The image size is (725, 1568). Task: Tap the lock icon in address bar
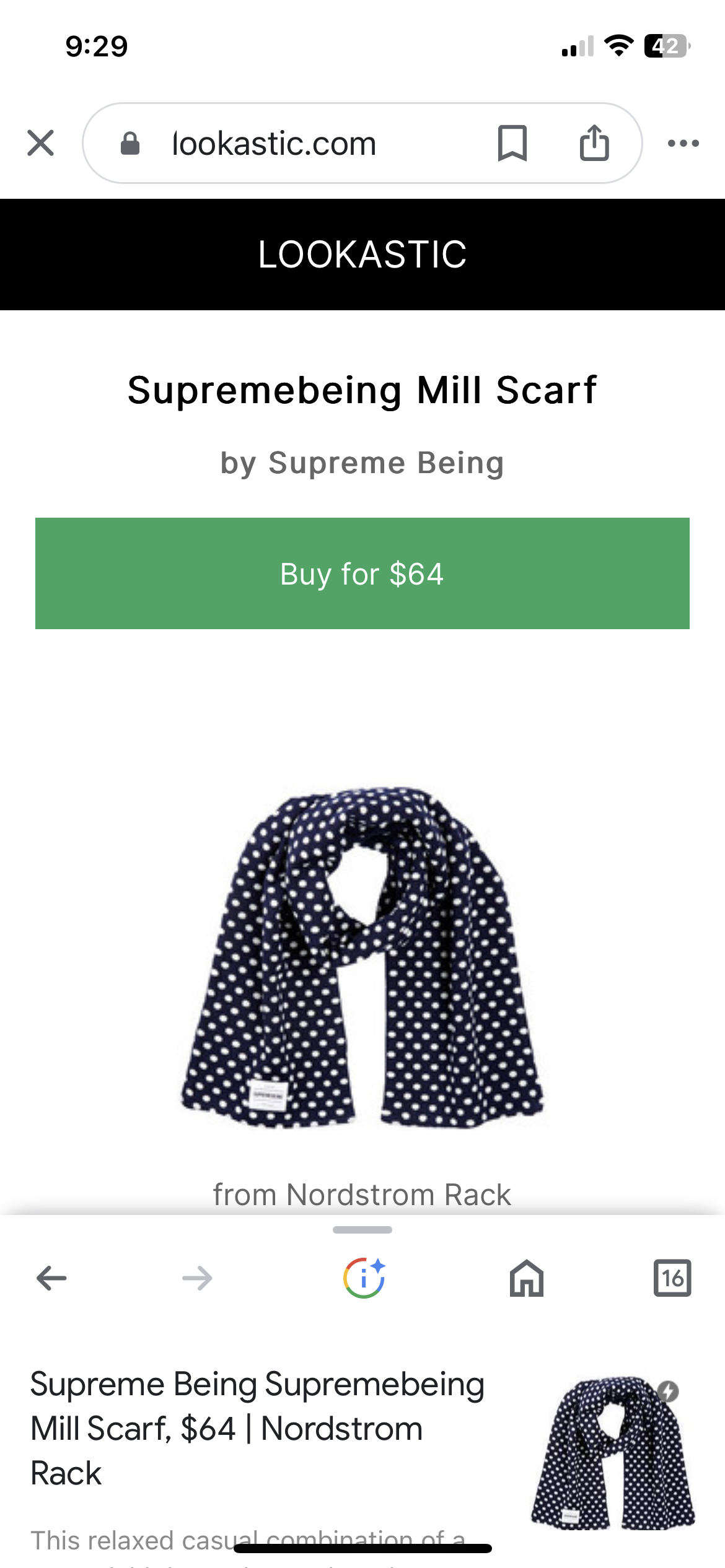[130, 143]
